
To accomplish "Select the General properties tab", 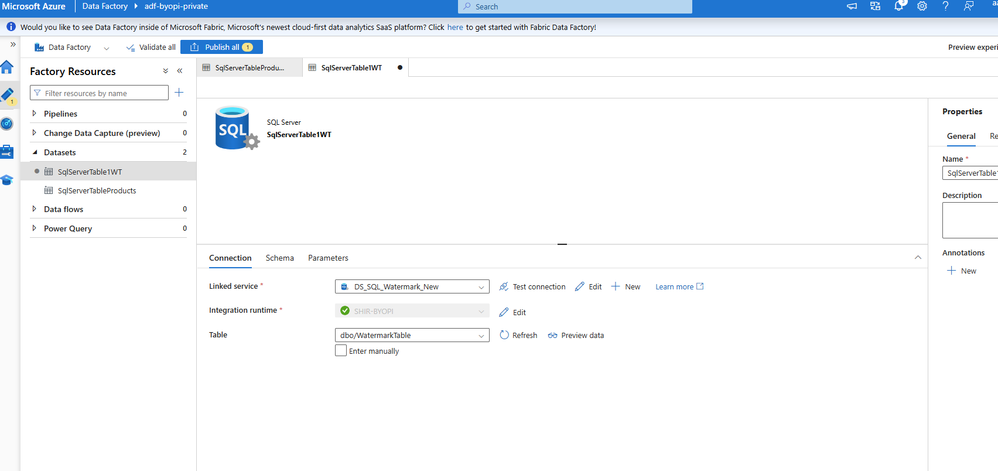I will 961,136.
